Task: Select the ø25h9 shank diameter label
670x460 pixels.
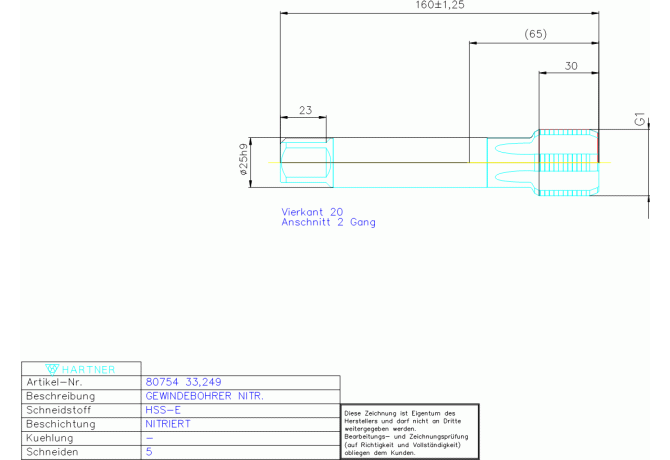Action: (x=243, y=161)
